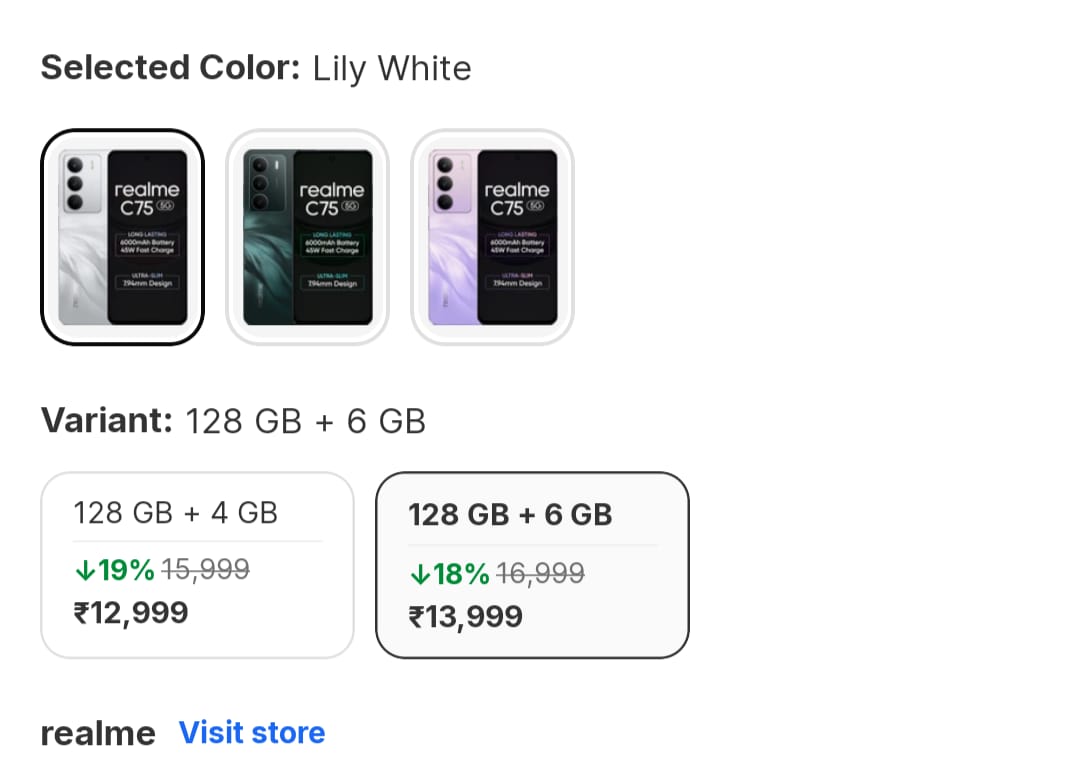Click the ₹12,999 price
This screenshot has height=764, width=1080.
(x=131, y=611)
